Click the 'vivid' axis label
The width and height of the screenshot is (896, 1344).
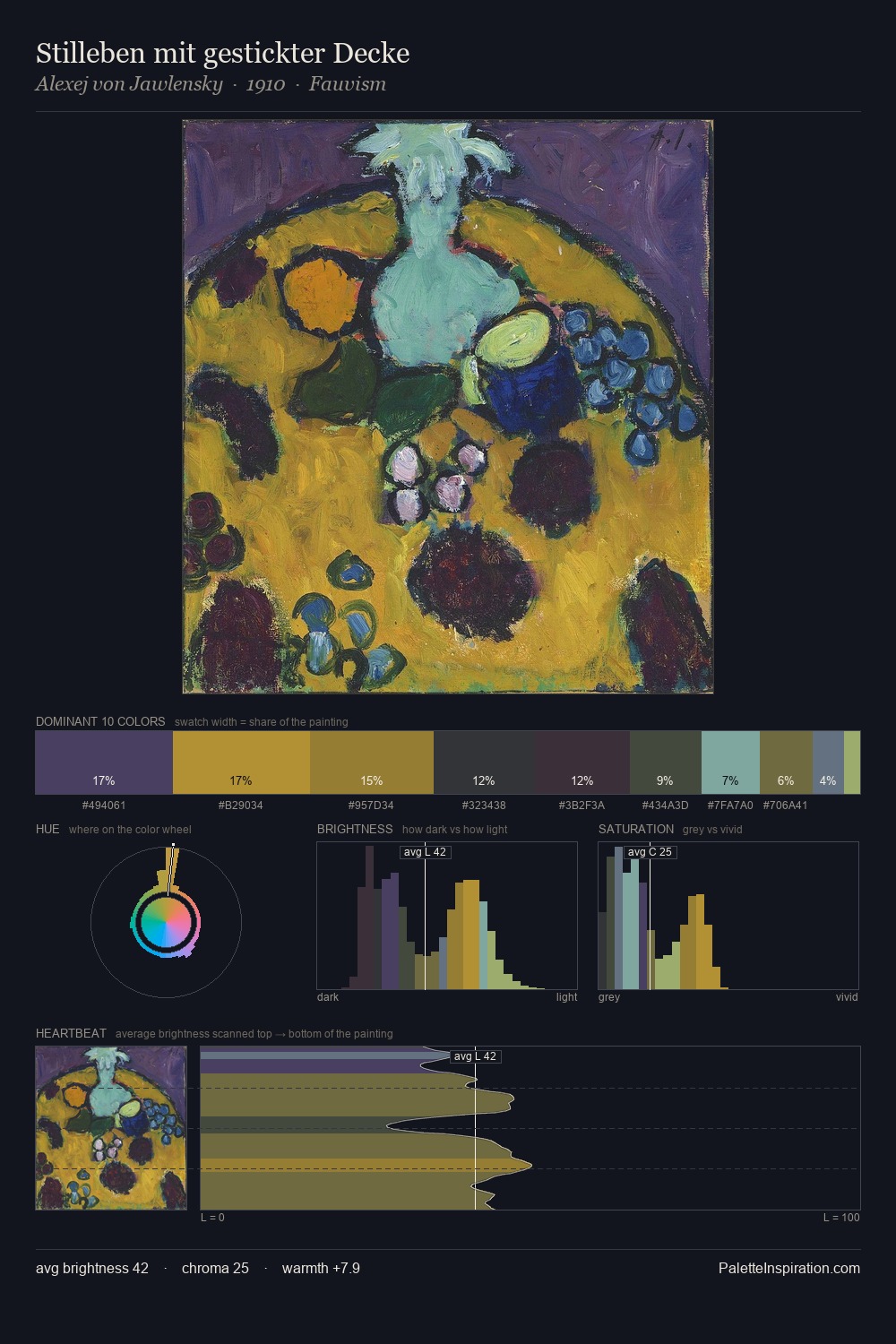coord(847,997)
